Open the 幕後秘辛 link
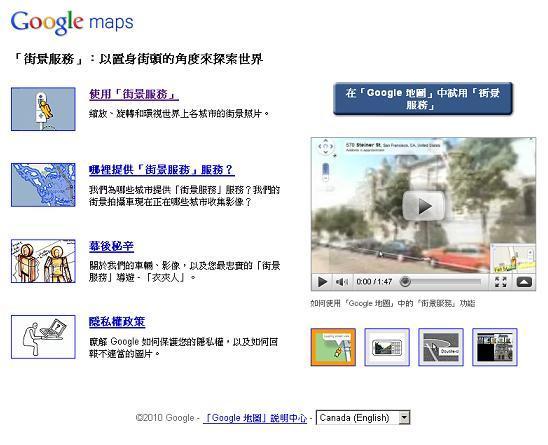Screen dimensions: 548x445 coord(111,246)
